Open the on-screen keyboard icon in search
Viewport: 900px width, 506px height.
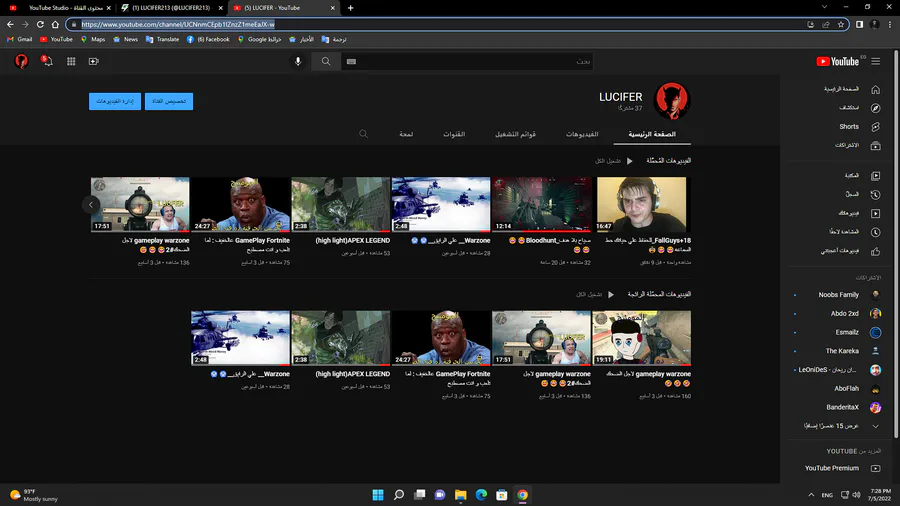coord(351,61)
